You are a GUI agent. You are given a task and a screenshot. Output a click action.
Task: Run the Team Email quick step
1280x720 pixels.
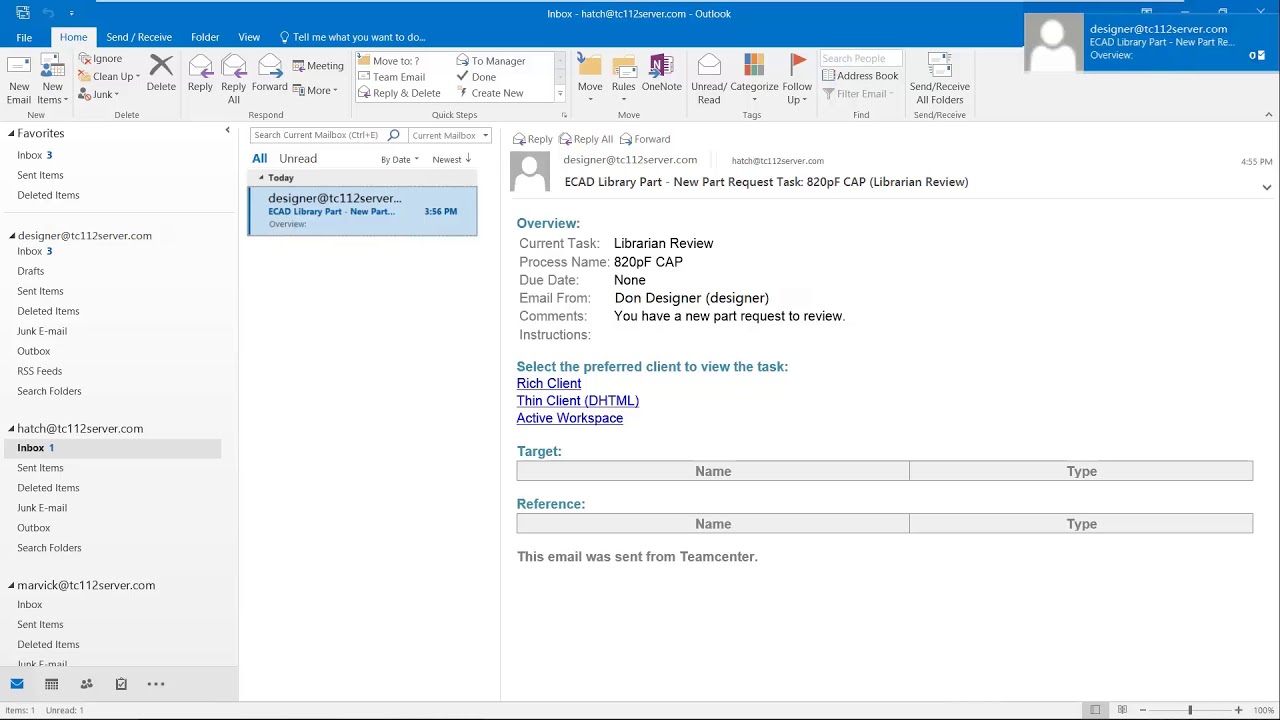click(391, 77)
